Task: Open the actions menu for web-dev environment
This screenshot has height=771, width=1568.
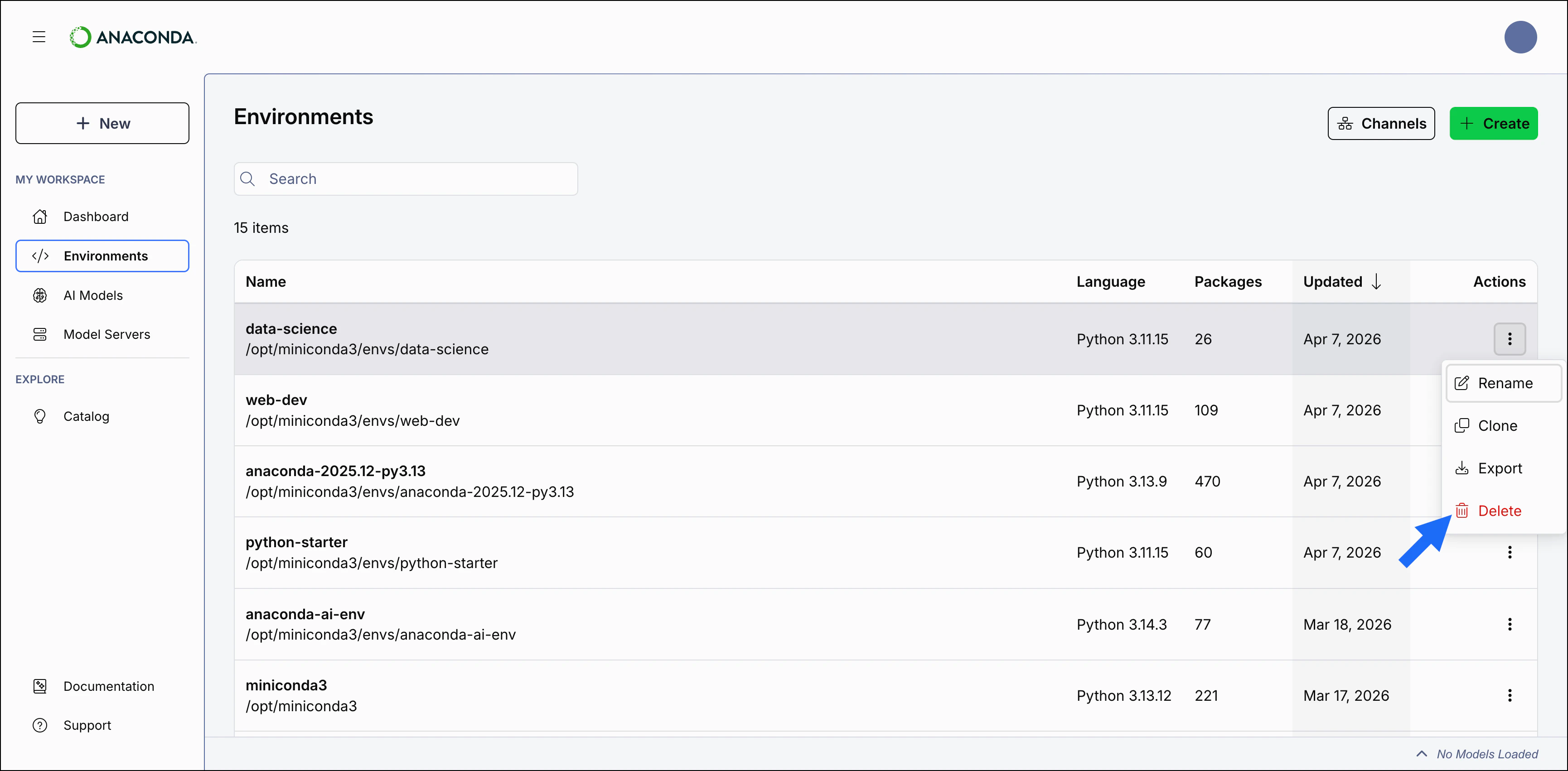Action: [1510, 410]
